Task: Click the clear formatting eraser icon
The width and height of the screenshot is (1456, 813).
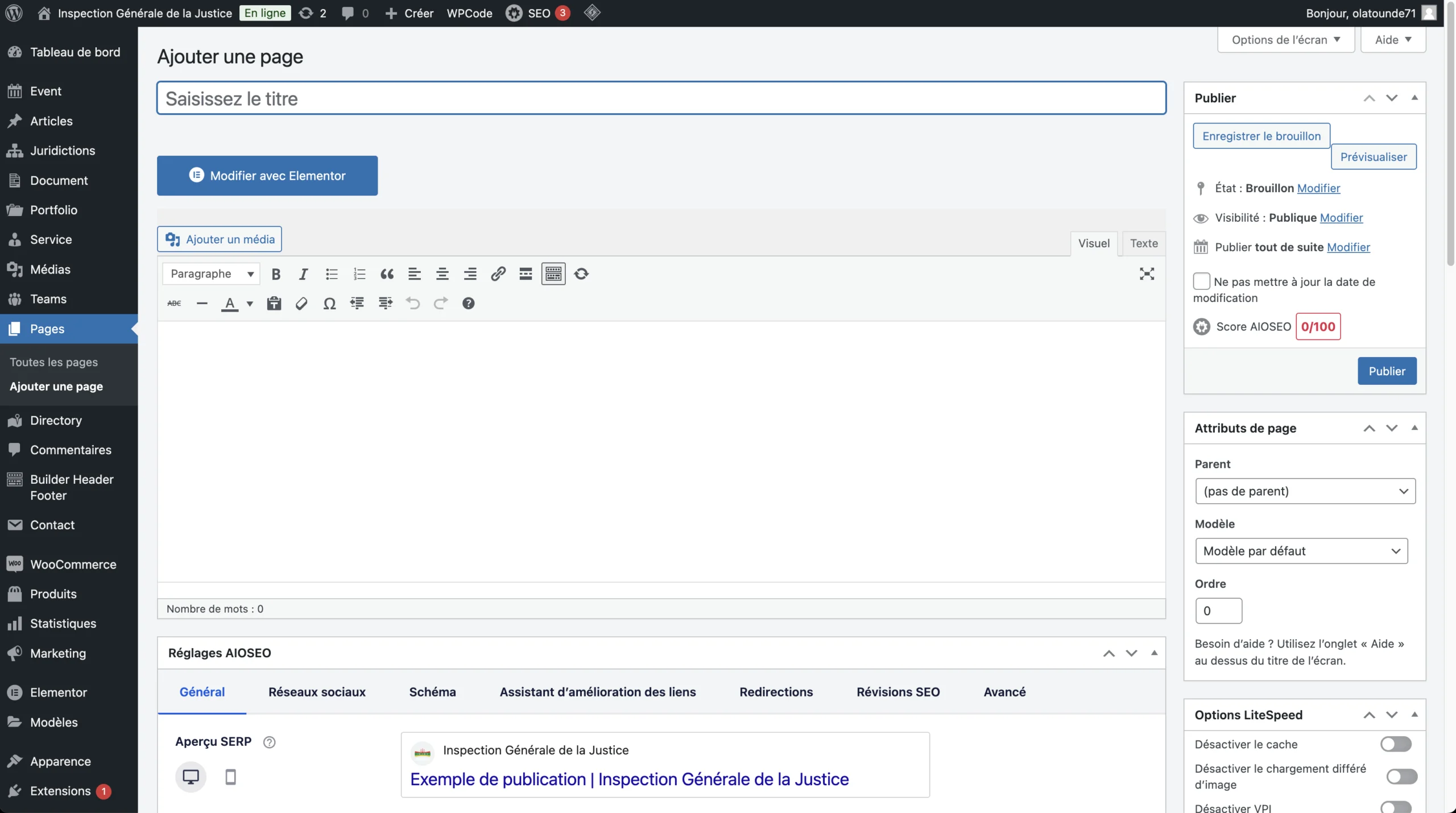Action: click(x=301, y=304)
